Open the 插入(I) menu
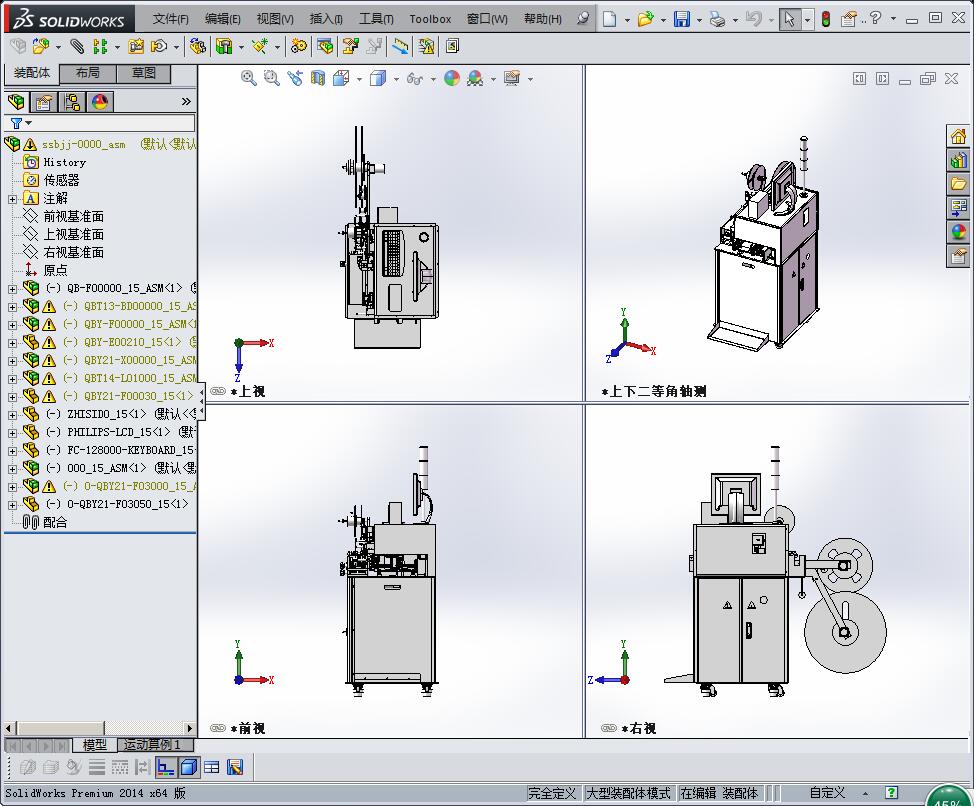Image resolution: width=974 pixels, height=806 pixels. 326,19
